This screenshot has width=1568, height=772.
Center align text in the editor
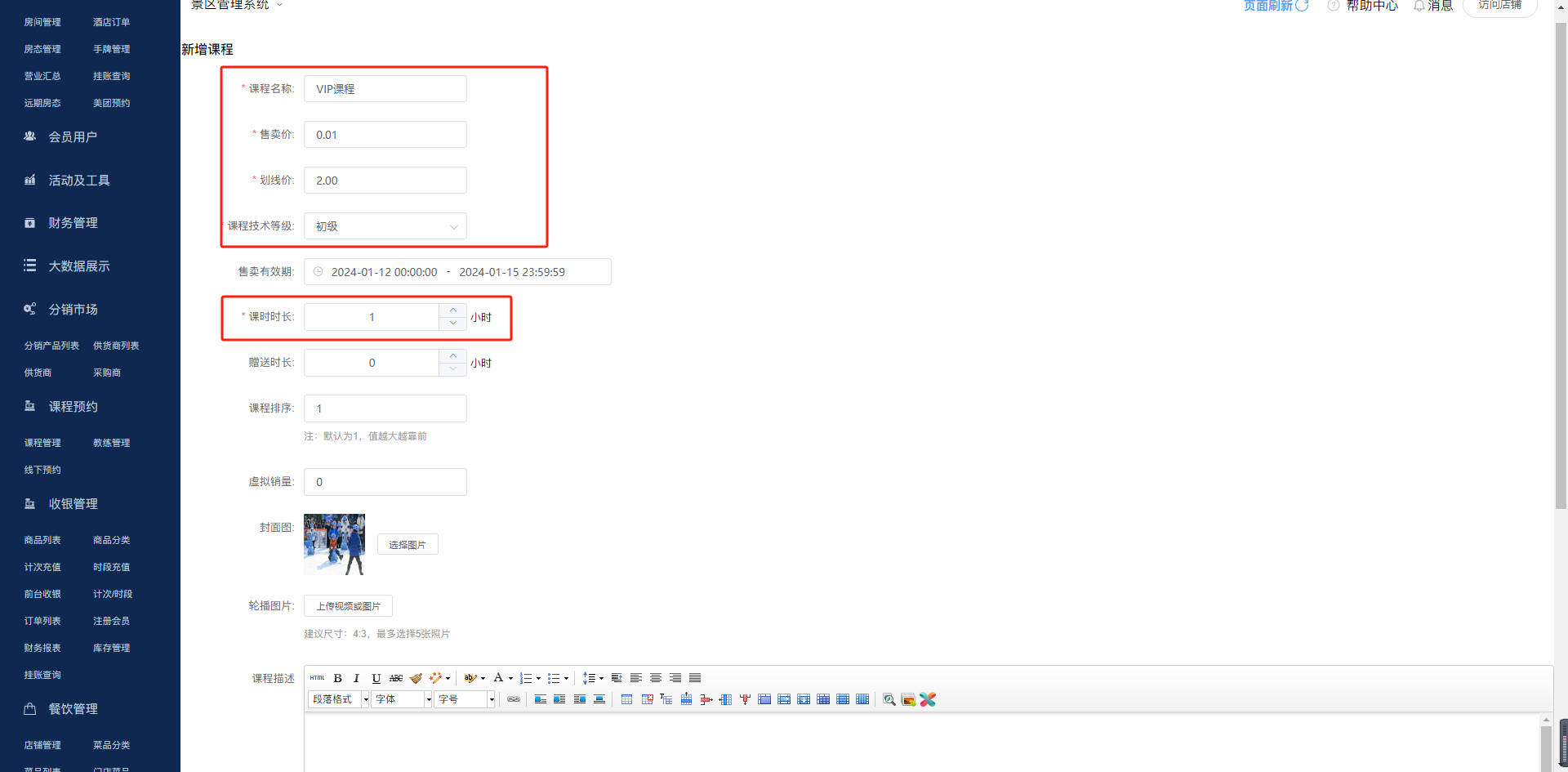point(655,678)
